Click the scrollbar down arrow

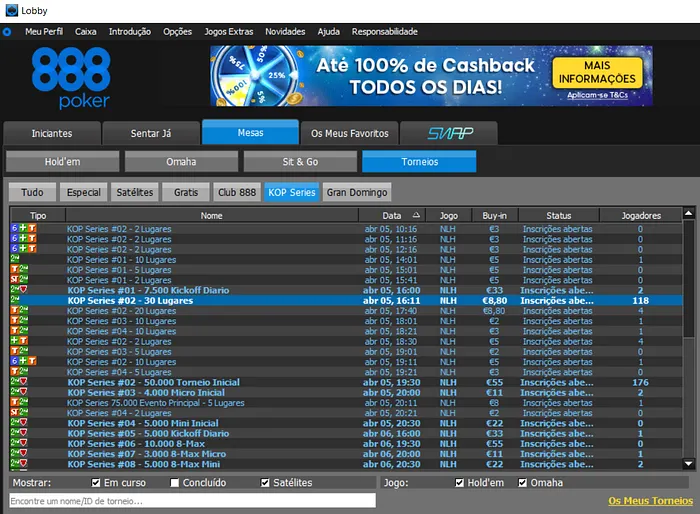click(688, 464)
